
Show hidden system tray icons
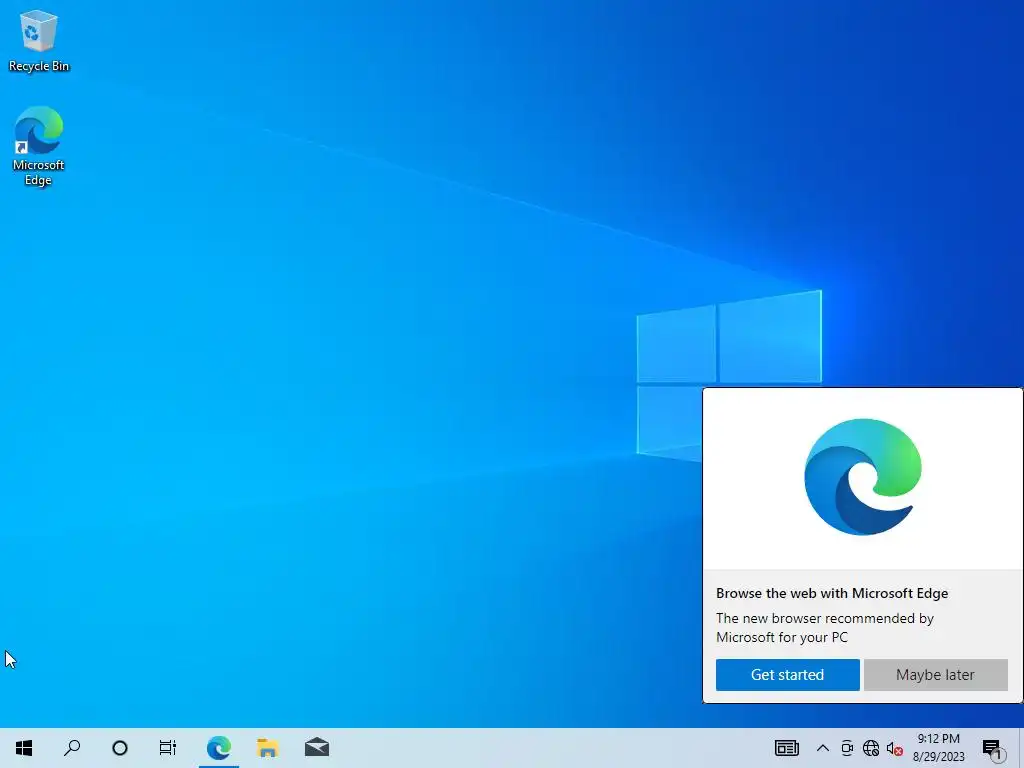coord(823,748)
